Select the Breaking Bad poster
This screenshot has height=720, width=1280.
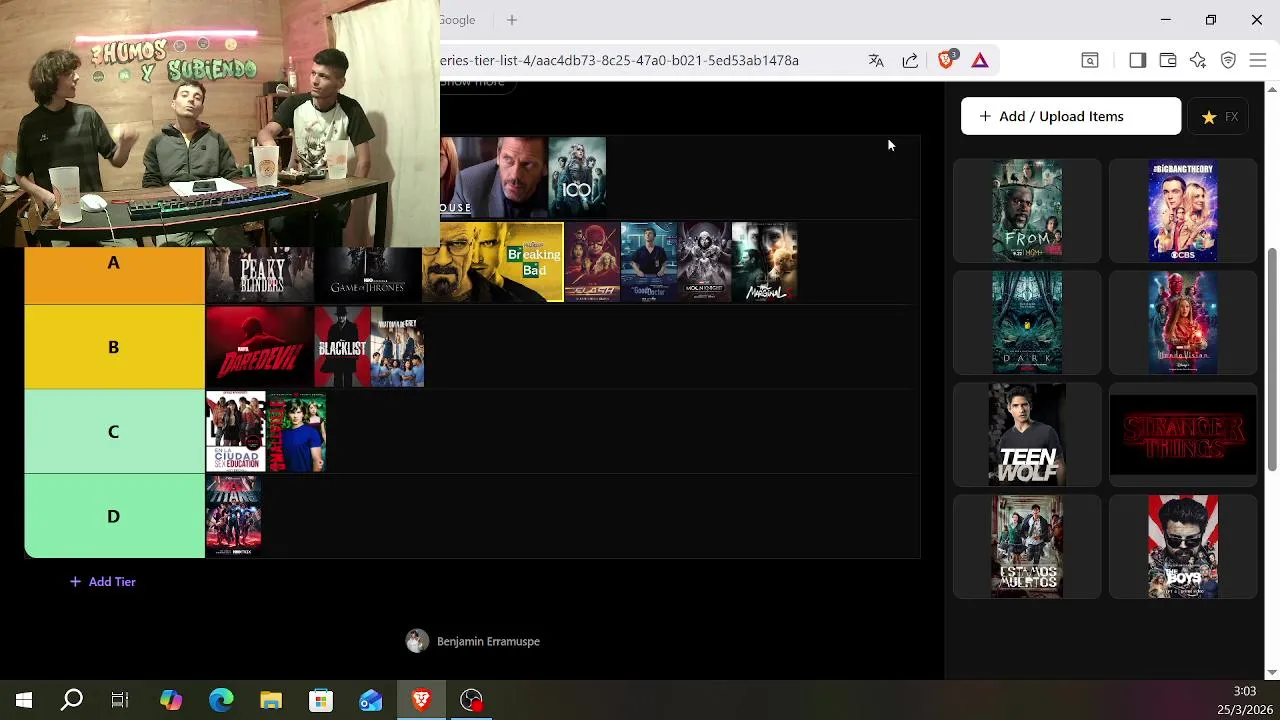point(493,262)
